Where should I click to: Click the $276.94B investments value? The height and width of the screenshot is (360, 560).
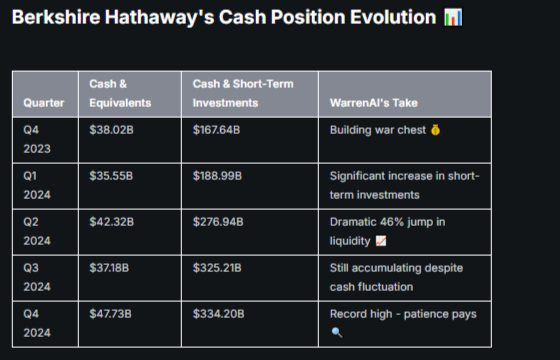[x=218, y=222]
